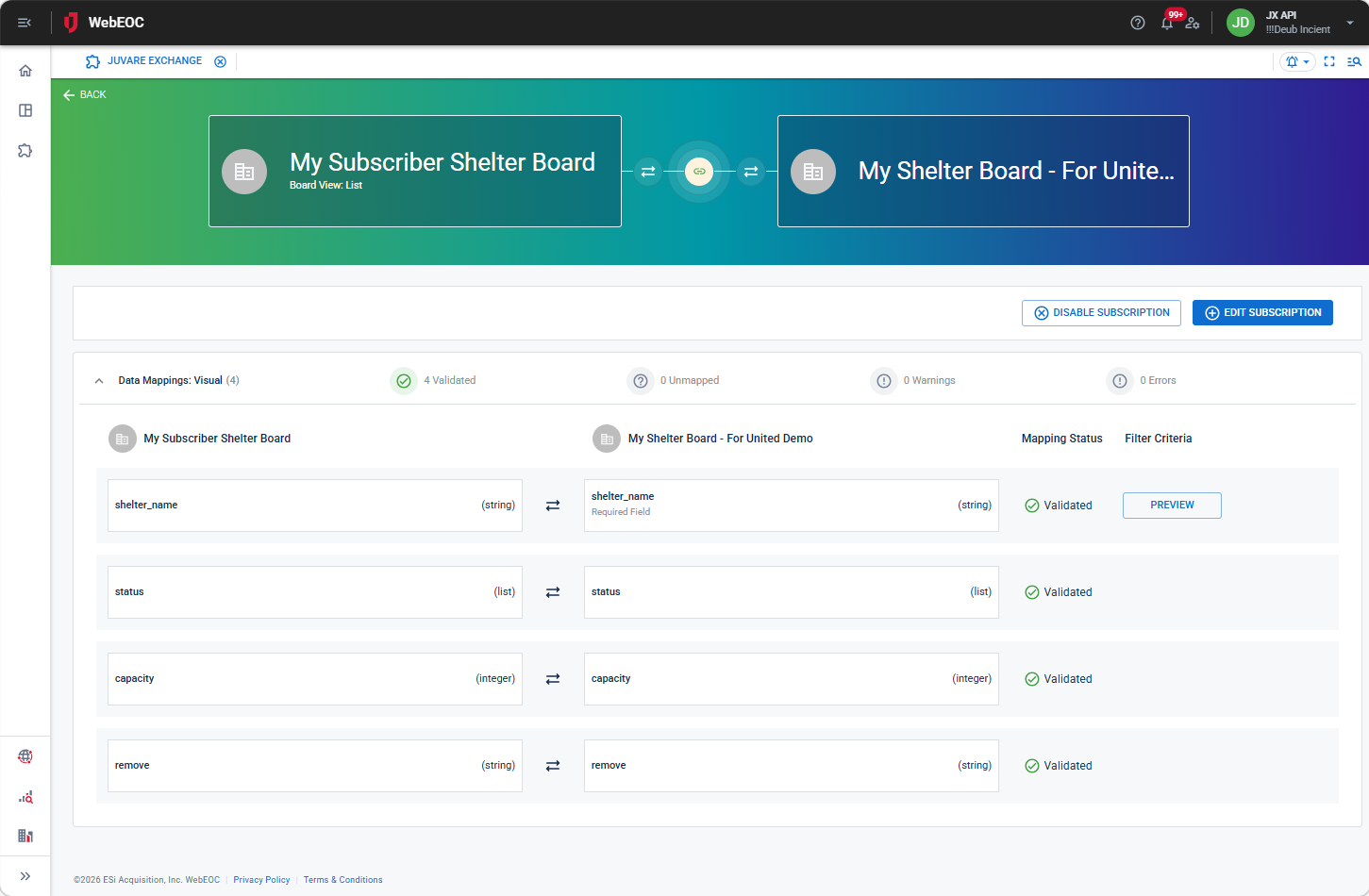Click the My Shelter Board - For United card
The width and height of the screenshot is (1369, 896).
[983, 171]
